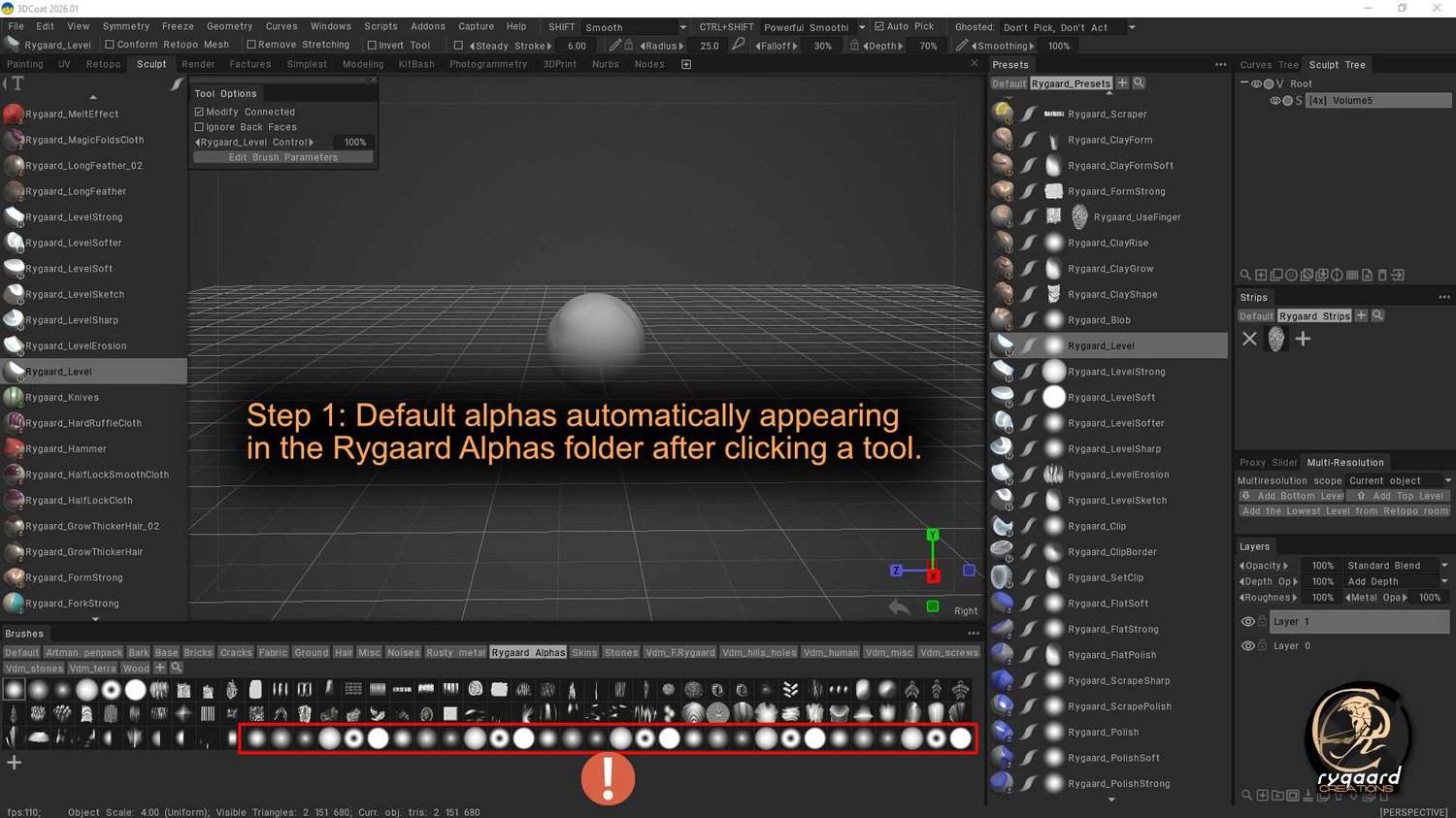This screenshot has height=818, width=1456.
Task: Click Add the Lowest Level from Retopo
Action: click(x=1345, y=511)
